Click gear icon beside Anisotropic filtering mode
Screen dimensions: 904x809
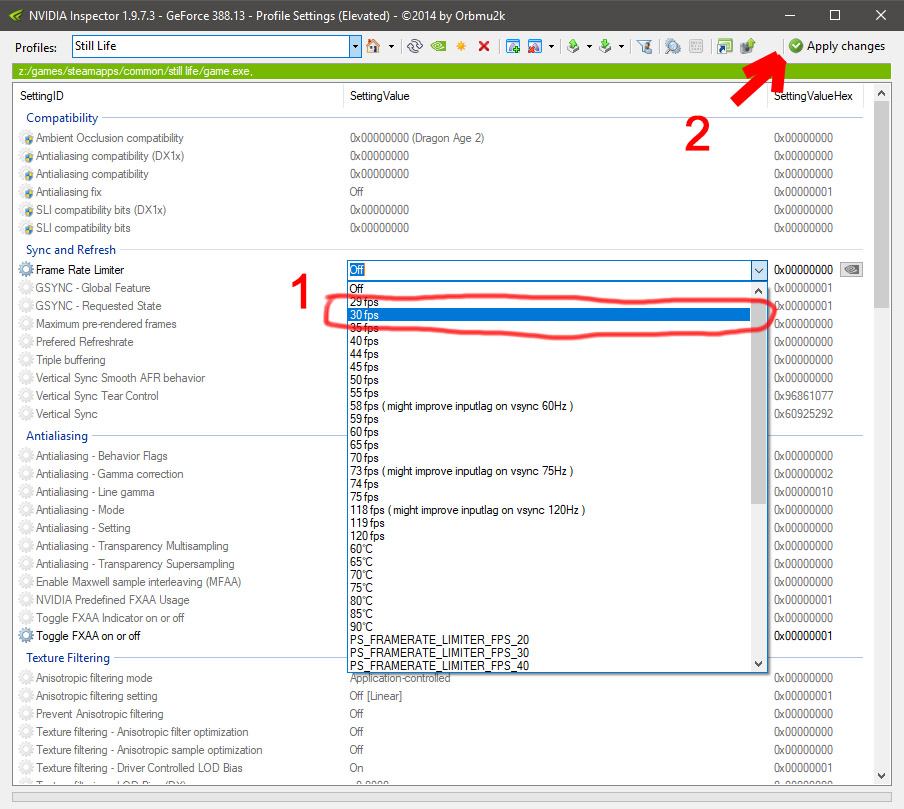pyautogui.click(x=26, y=678)
